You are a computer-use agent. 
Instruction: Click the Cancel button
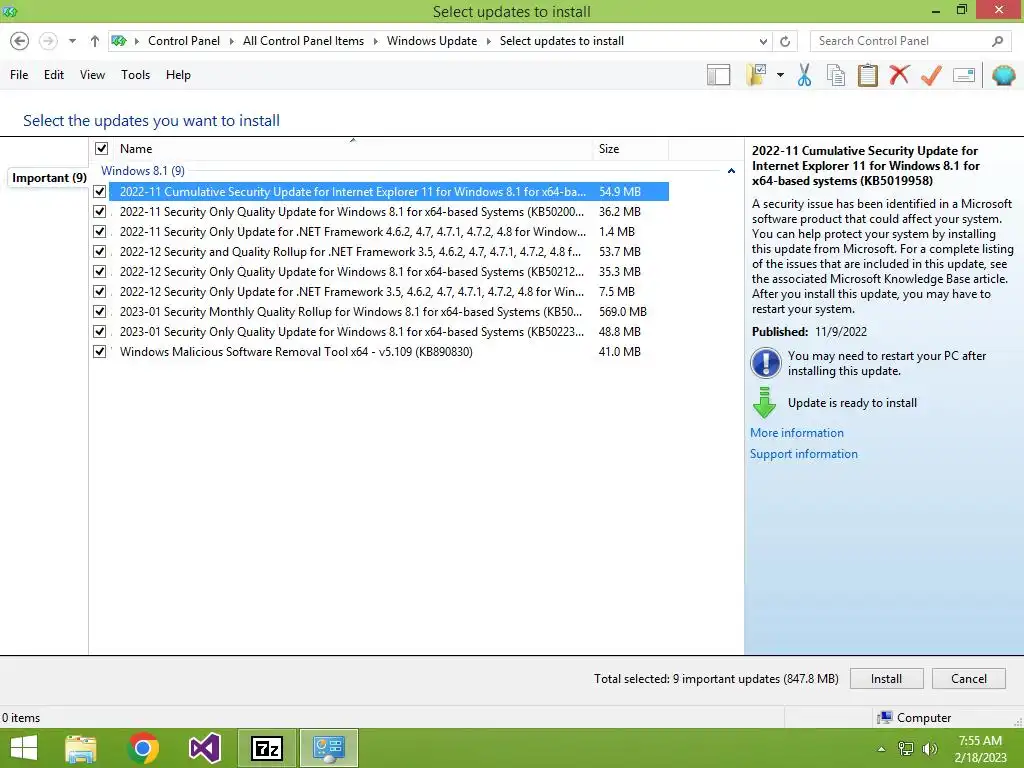tap(968, 679)
